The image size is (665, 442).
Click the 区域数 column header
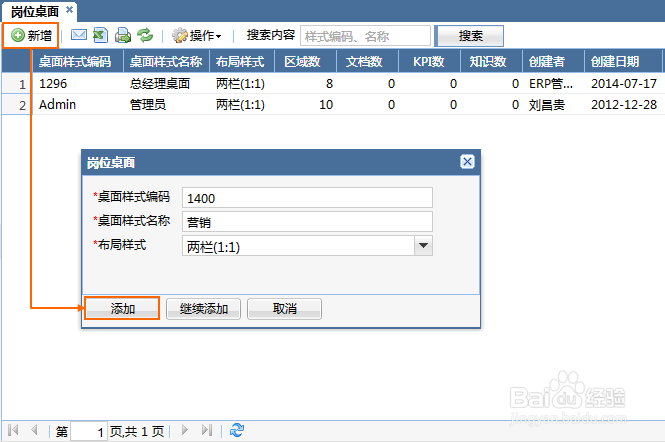(x=305, y=62)
